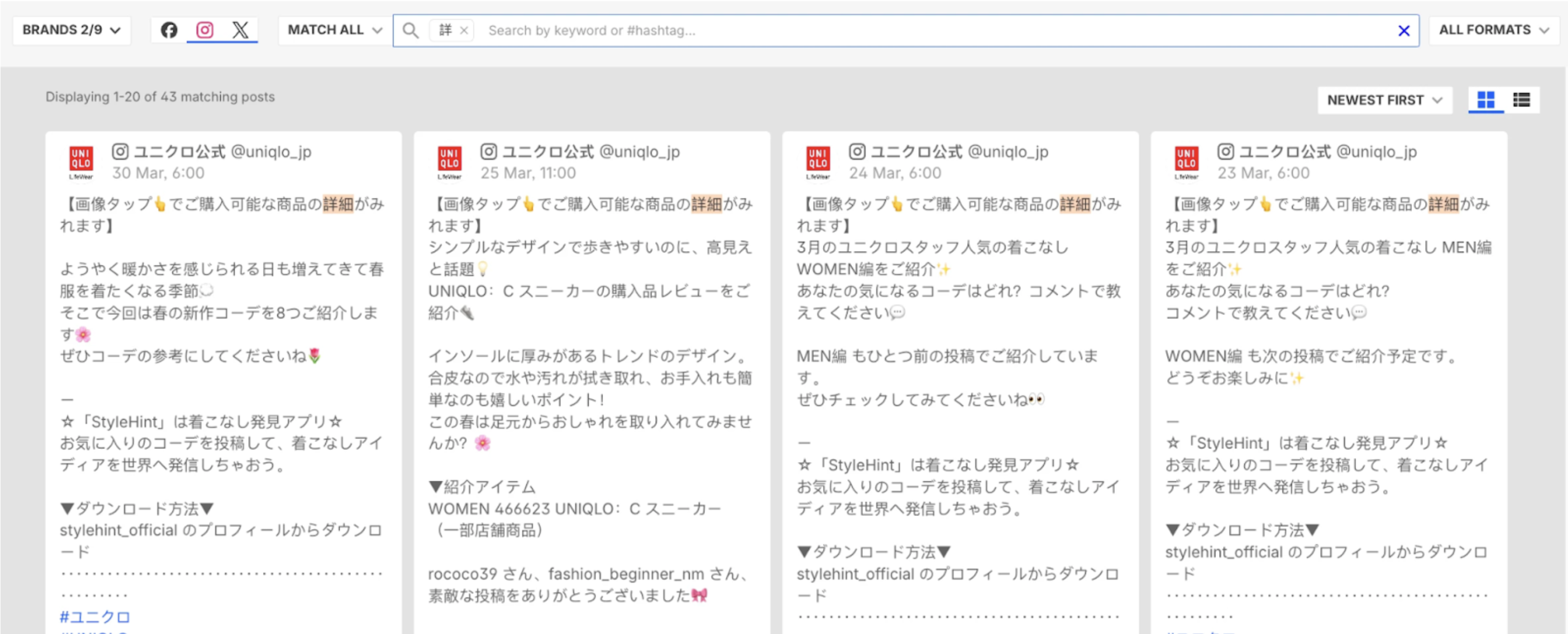Screen dimensions: 1568x634
Task: Click '▼ダウンロード方法▼' in 24 Mar post
Action: click(x=874, y=552)
